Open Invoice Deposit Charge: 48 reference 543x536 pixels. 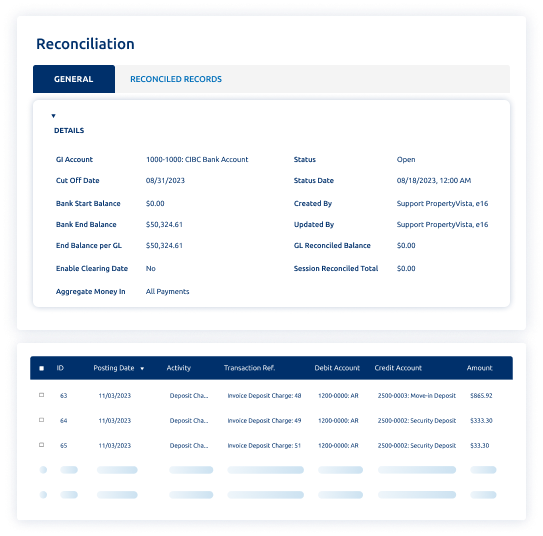[264, 395]
